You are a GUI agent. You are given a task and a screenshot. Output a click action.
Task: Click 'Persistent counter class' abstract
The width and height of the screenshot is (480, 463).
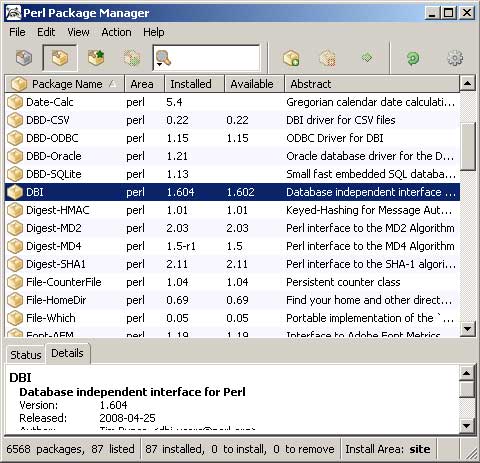coord(343,282)
